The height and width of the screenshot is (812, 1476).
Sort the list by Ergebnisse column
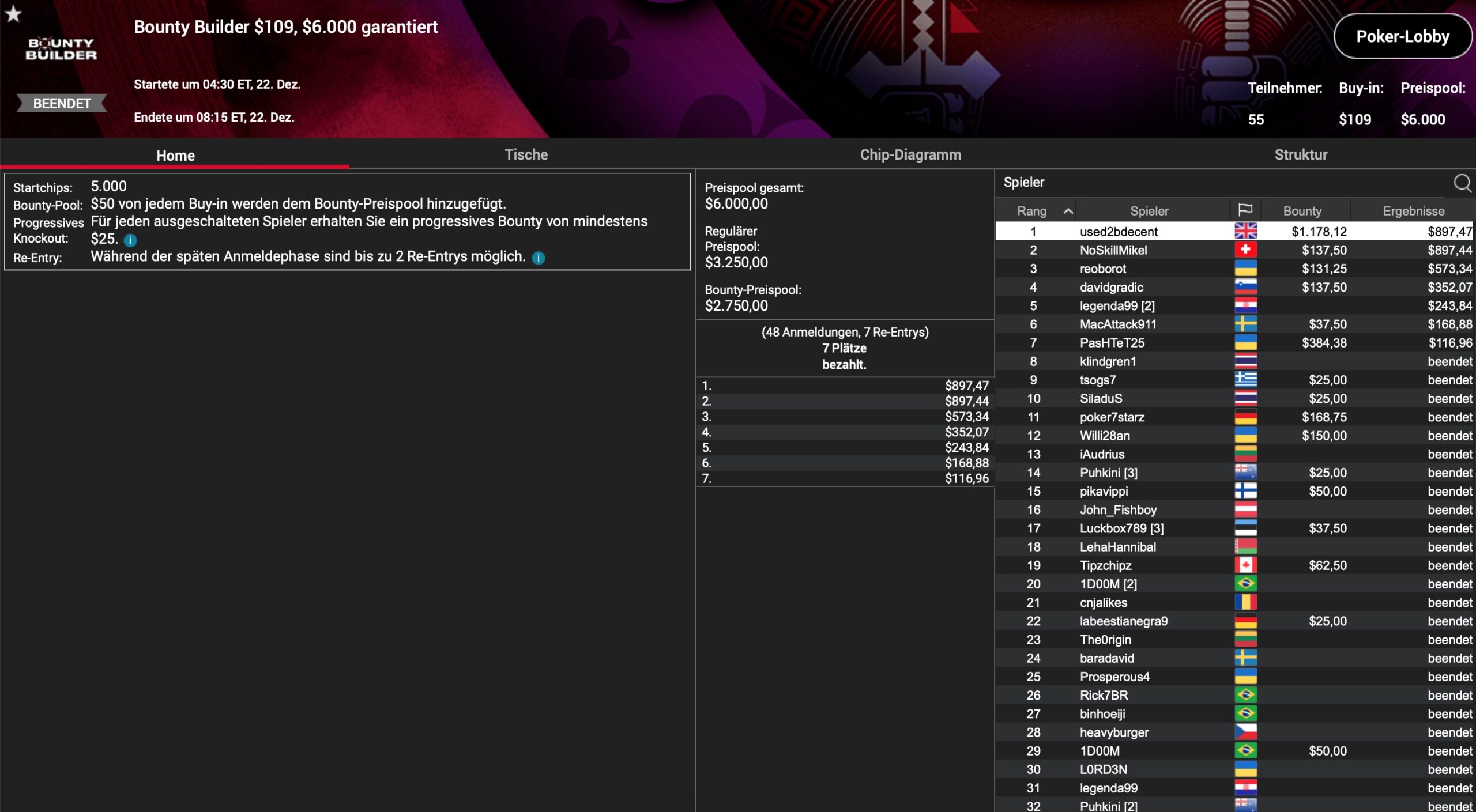click(x=1413, y=211)
